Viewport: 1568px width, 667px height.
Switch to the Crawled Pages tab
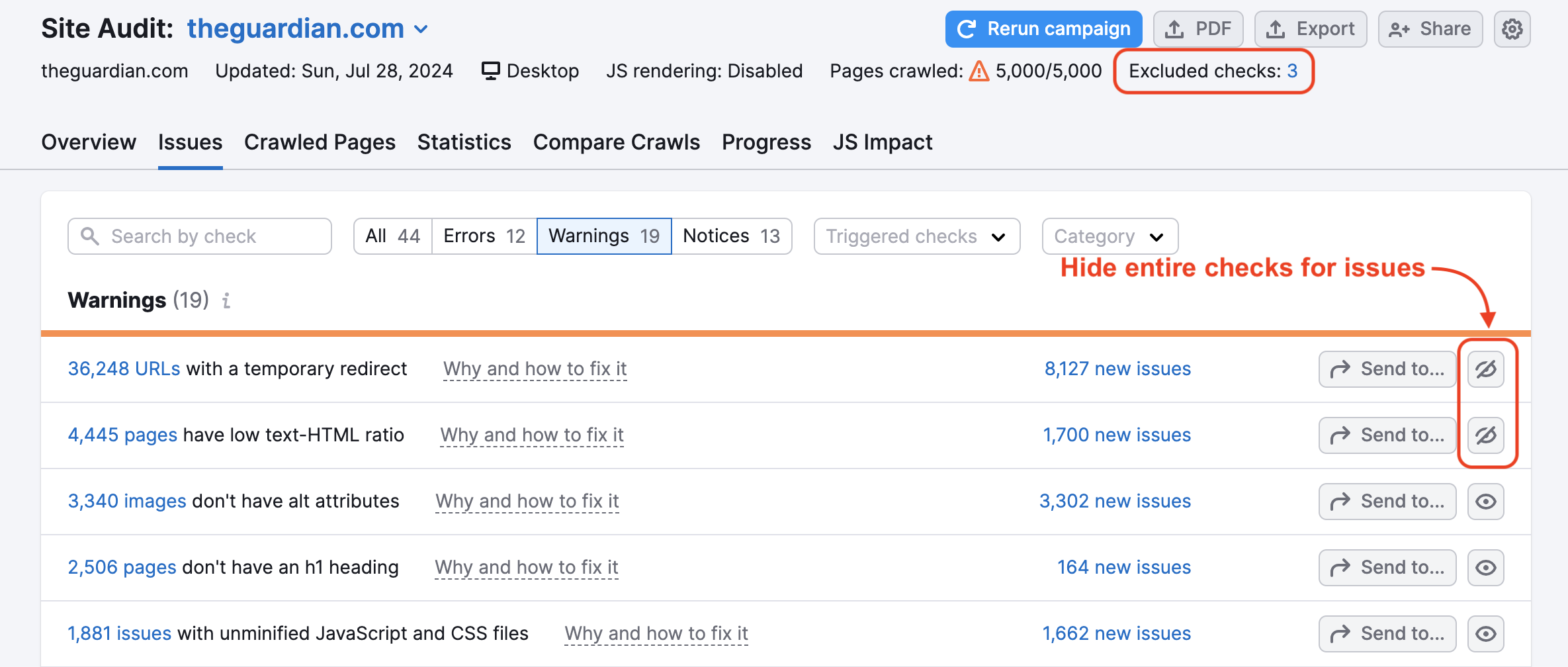click(320, 142)
